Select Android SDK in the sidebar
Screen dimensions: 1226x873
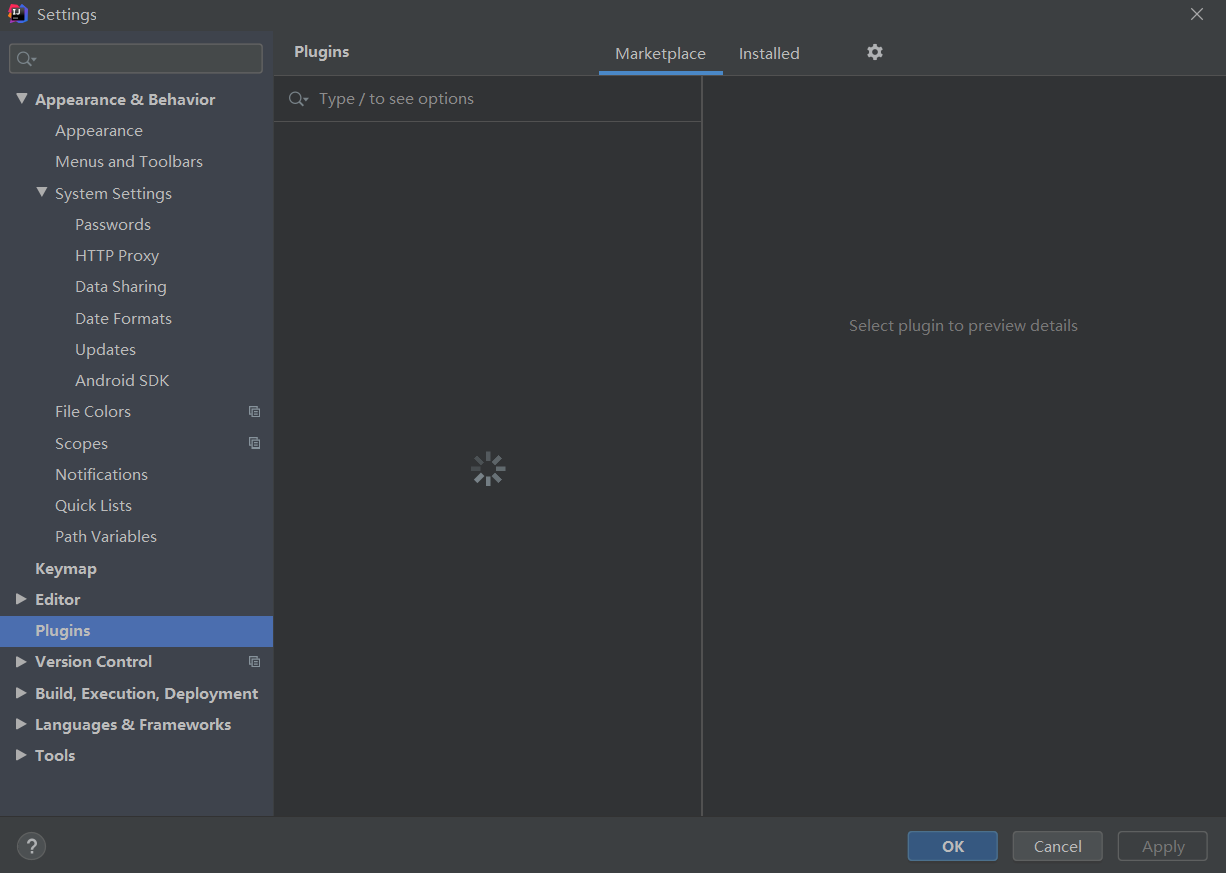(x=122, y=380)
